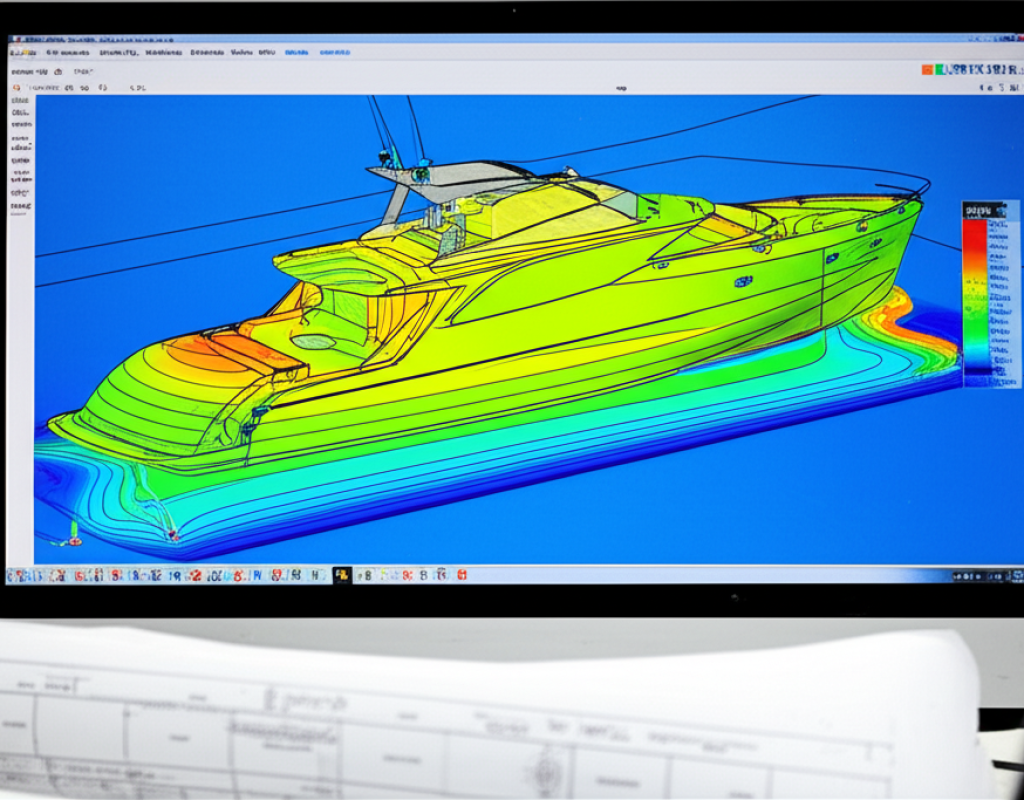Viewport: 1024px width, 800px height.
Task: Click the red band of the color legend
Action: coord(974,238)
